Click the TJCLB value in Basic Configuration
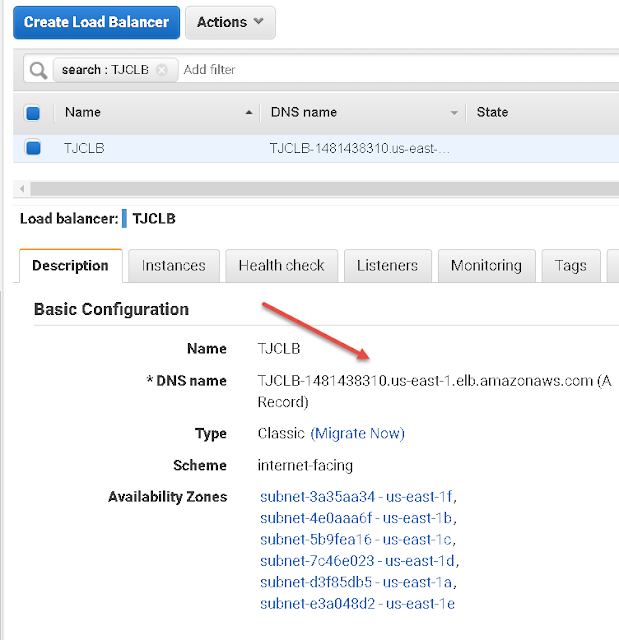The image size is (619, 640). pos(279,349)
